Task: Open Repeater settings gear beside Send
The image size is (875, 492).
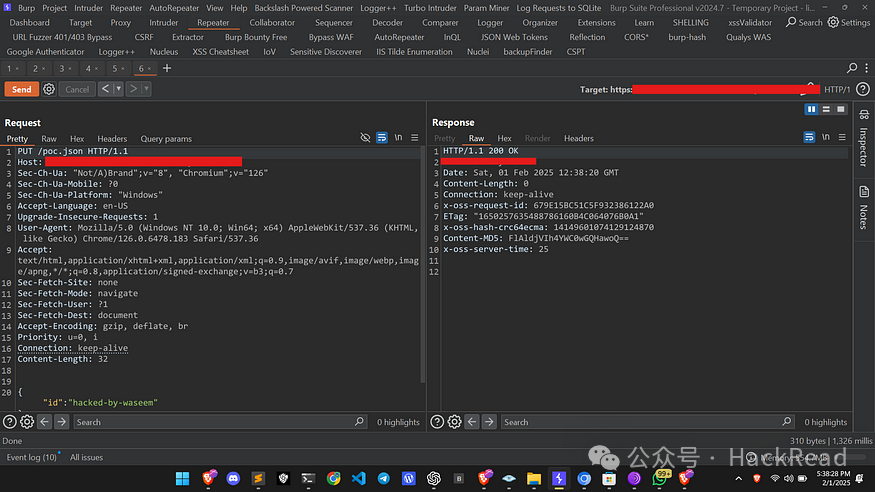Action: pyautogui.click(x=49, y=89)
